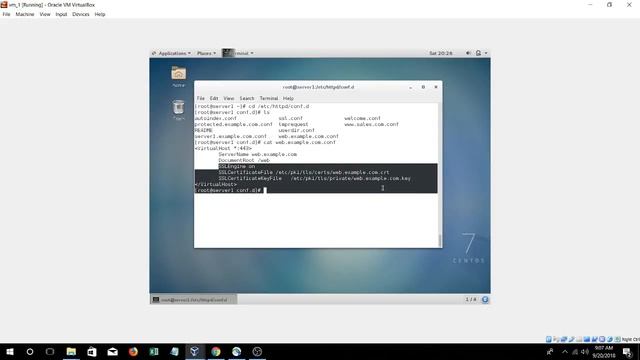Open VirtualBox File menu
Screen dimensions: 640x360
6,14
